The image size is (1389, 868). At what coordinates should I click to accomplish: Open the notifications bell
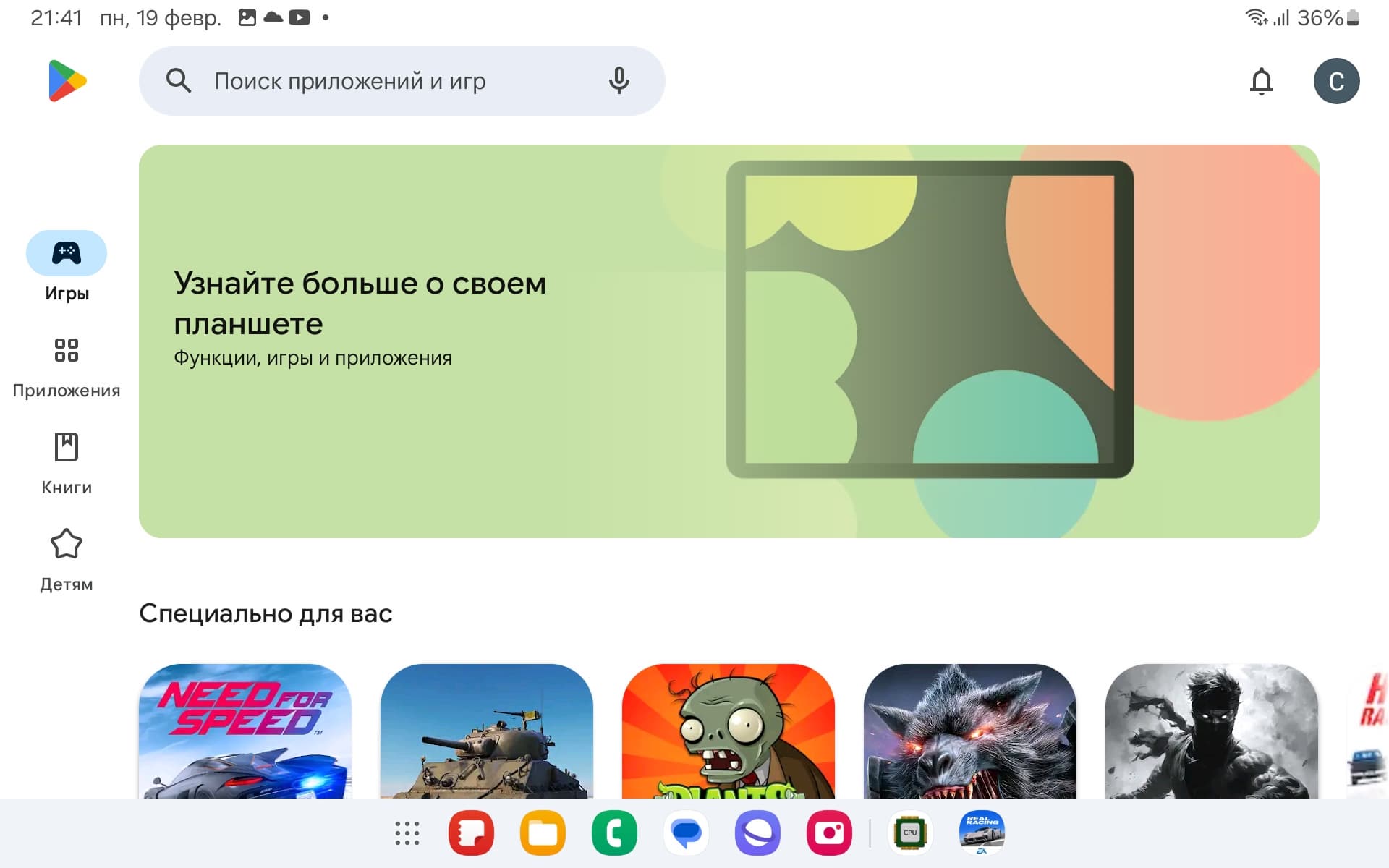pyautogui.click(x=1261, y=81)
